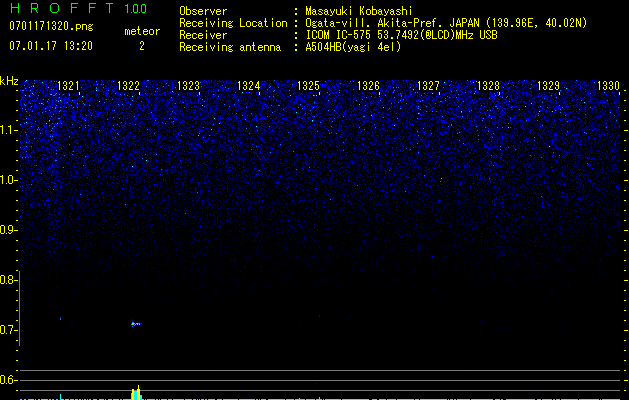The width and height of the screenshot is (629, 400).
Task: Click the date stamp 07.01.17 13:20
Action: point(51,46)
